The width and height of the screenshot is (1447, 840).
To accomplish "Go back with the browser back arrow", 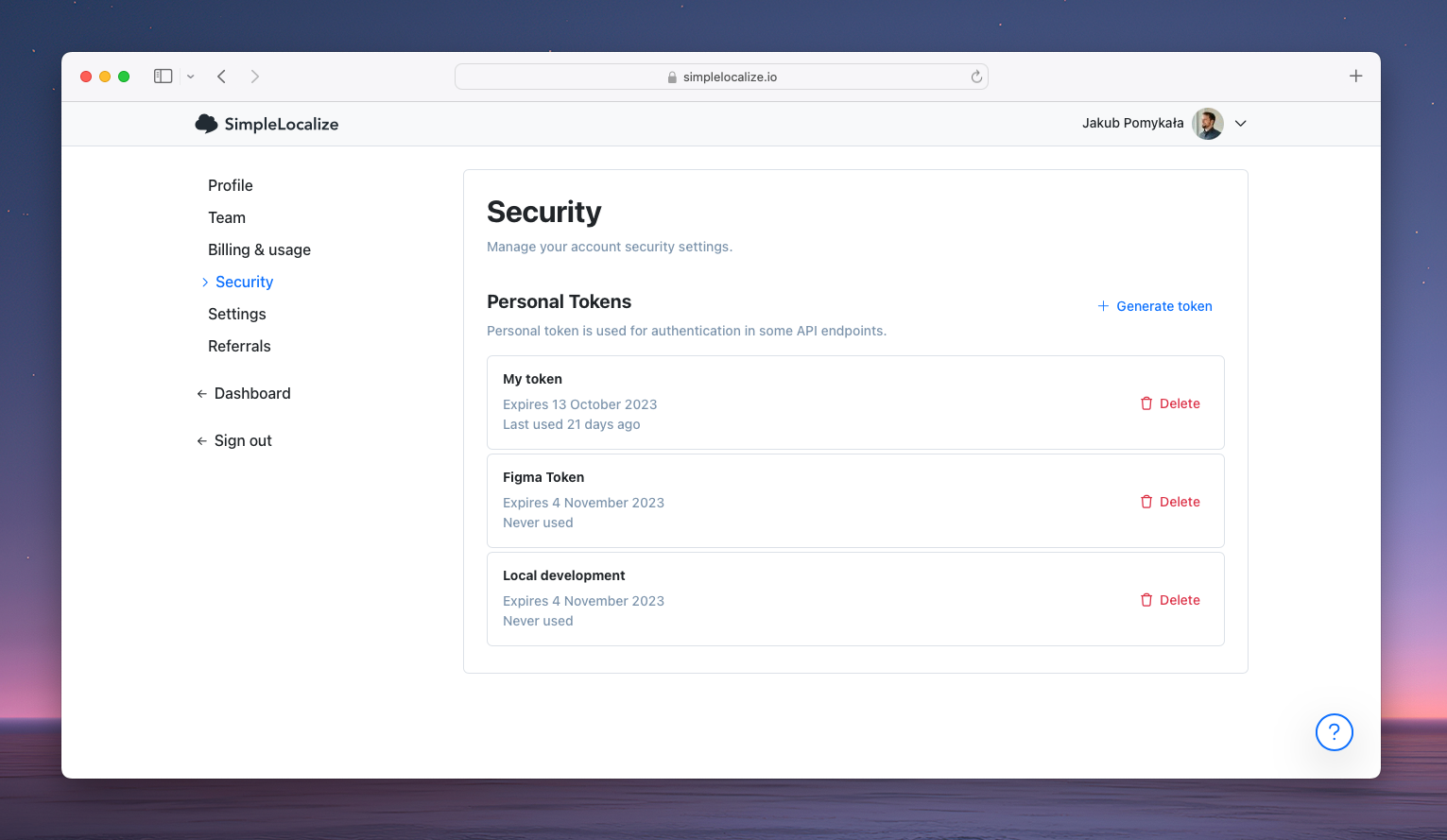I will 221,77.
